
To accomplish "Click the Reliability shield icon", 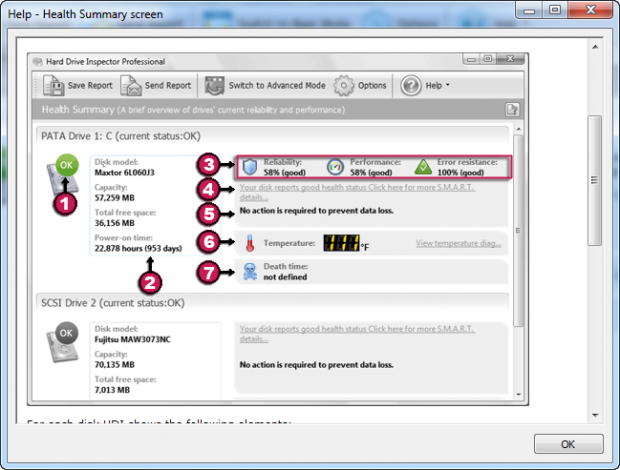I will tap(250, 167).
